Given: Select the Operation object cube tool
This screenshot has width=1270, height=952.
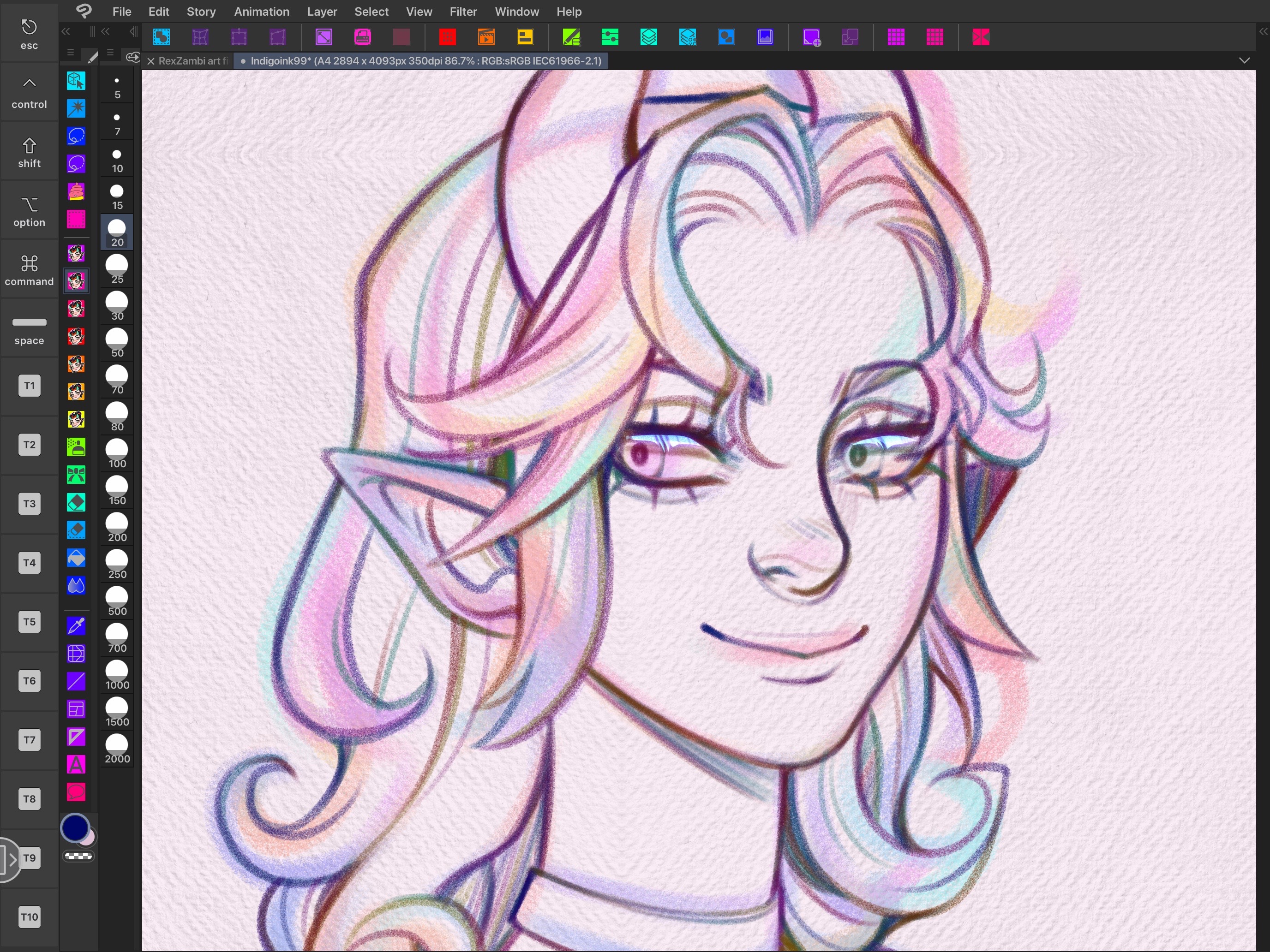Looking at the screenshot, I should pyautogui.click(x=76, y=81).
